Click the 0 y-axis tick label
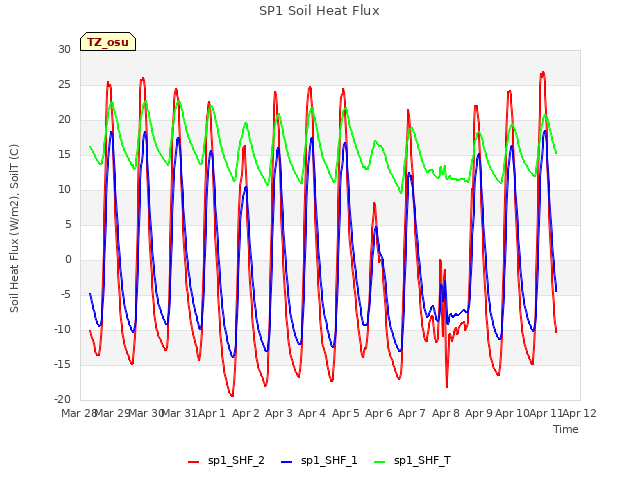The width and height of the screenshot is (640, 480). 68,260
